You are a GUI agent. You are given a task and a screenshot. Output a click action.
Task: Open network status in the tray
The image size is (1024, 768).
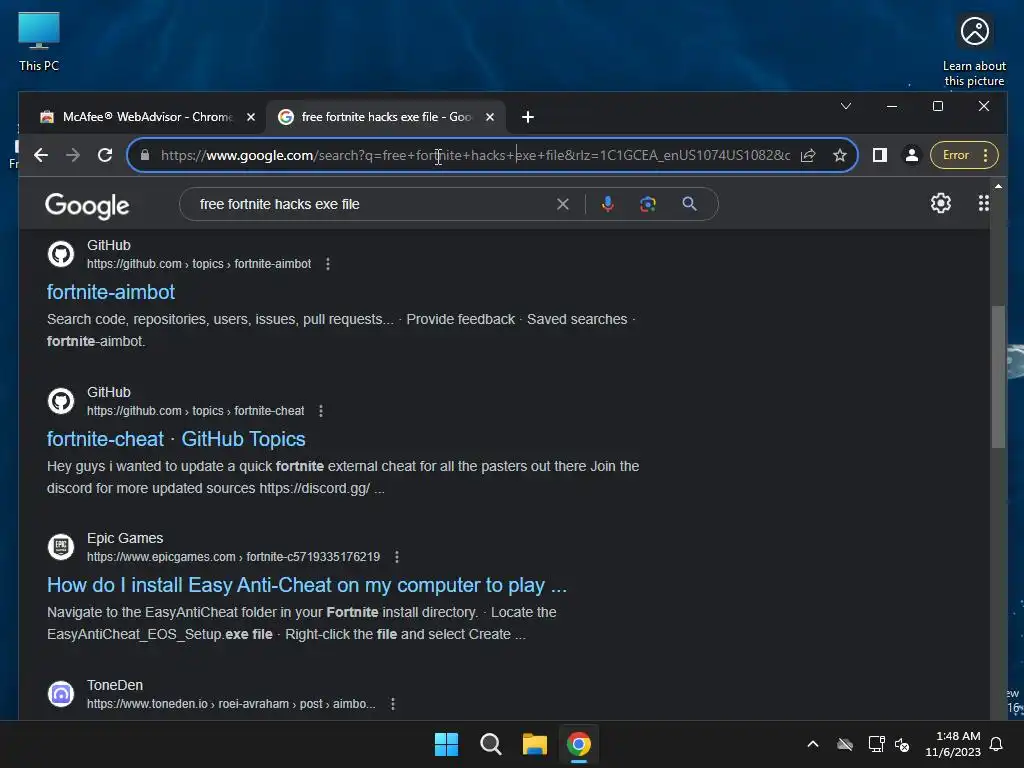[x=876, y=744]
